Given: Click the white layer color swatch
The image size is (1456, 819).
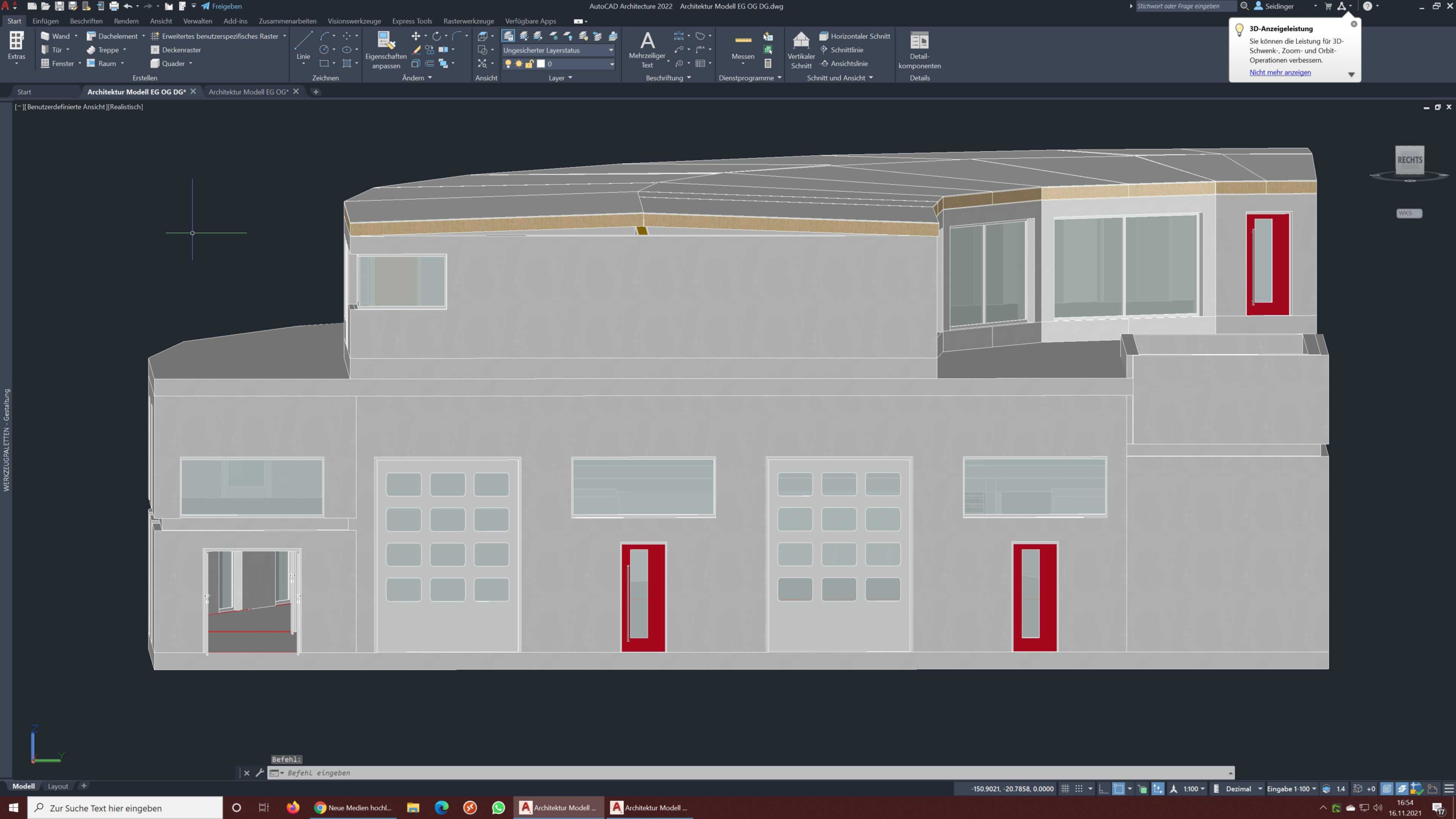Looking at the screenshot, I should tap(541, 64).
